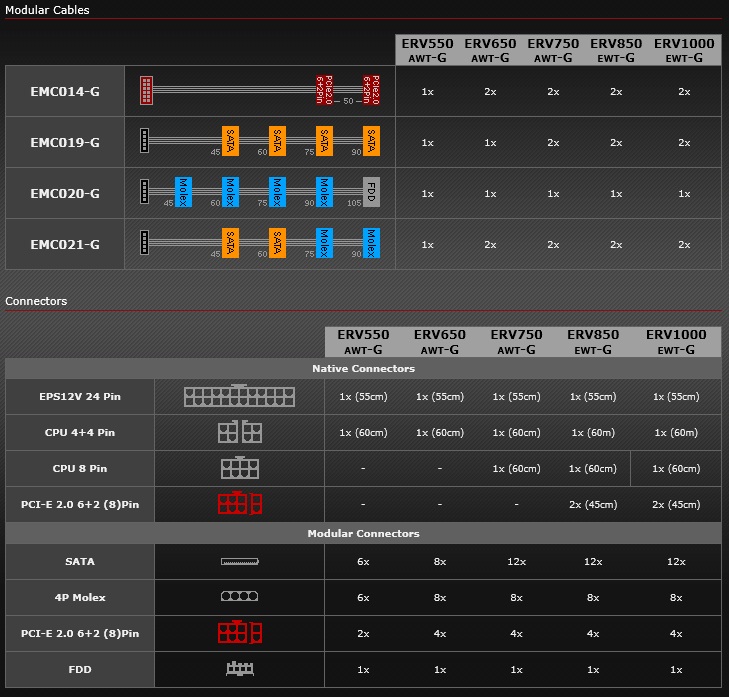
Task: Select the EMC014-G PCIe cable diagram
Action: [x=259, y=91]
